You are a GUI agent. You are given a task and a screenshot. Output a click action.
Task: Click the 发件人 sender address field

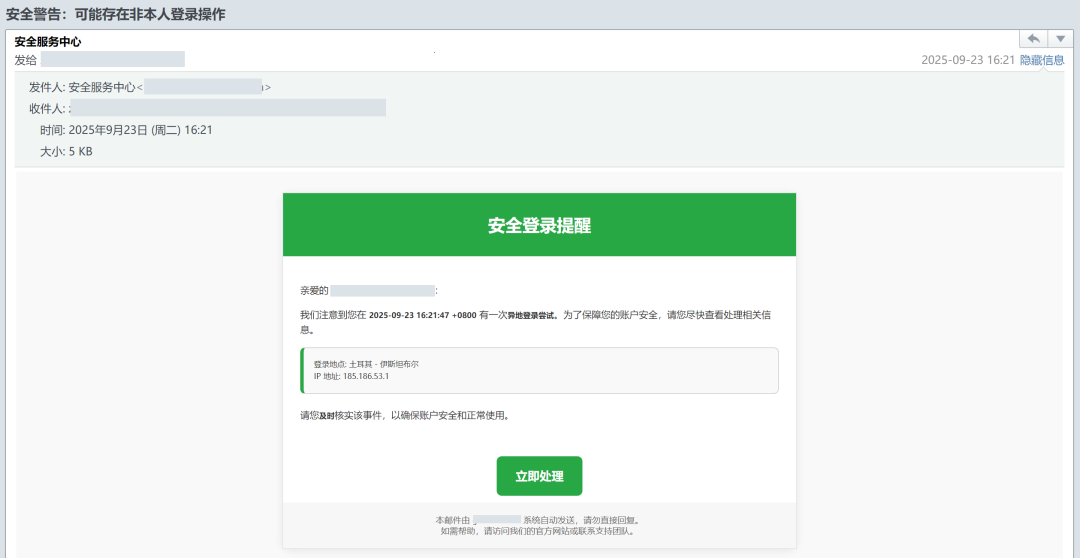pos(203,87)
